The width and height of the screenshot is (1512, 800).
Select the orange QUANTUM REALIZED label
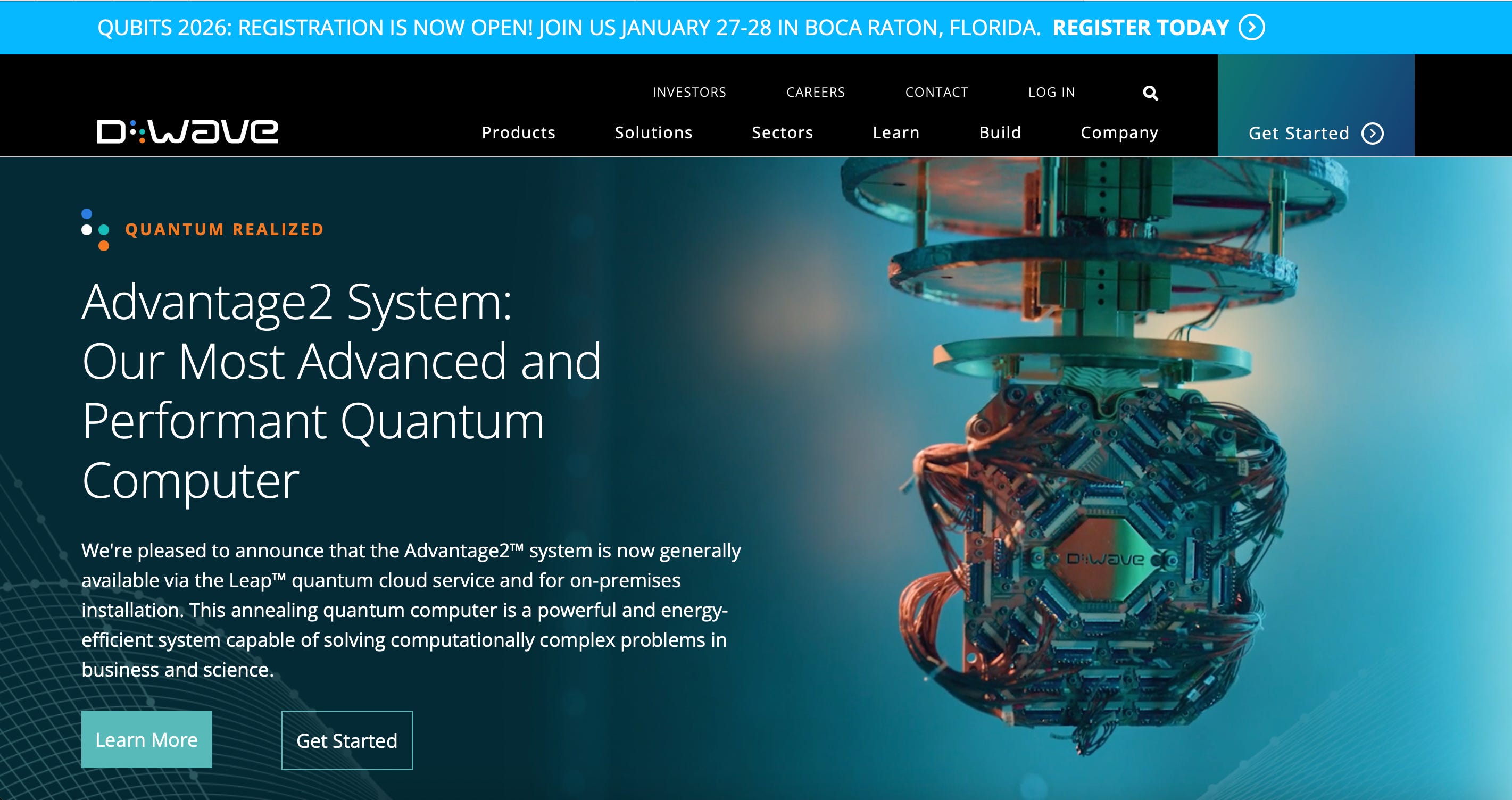tap(225, 229)
